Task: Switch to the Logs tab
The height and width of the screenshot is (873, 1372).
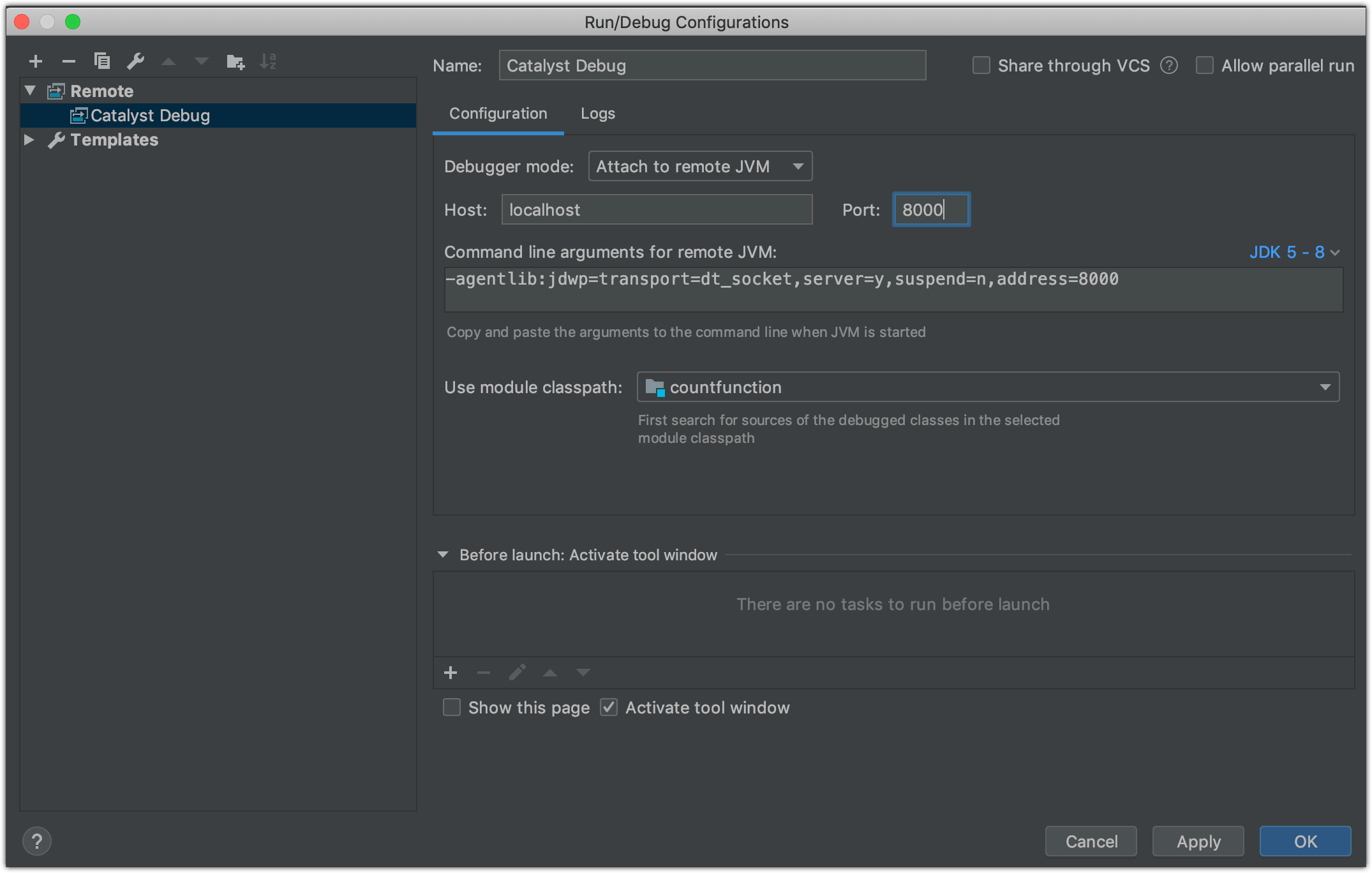Action: point(597,114)
